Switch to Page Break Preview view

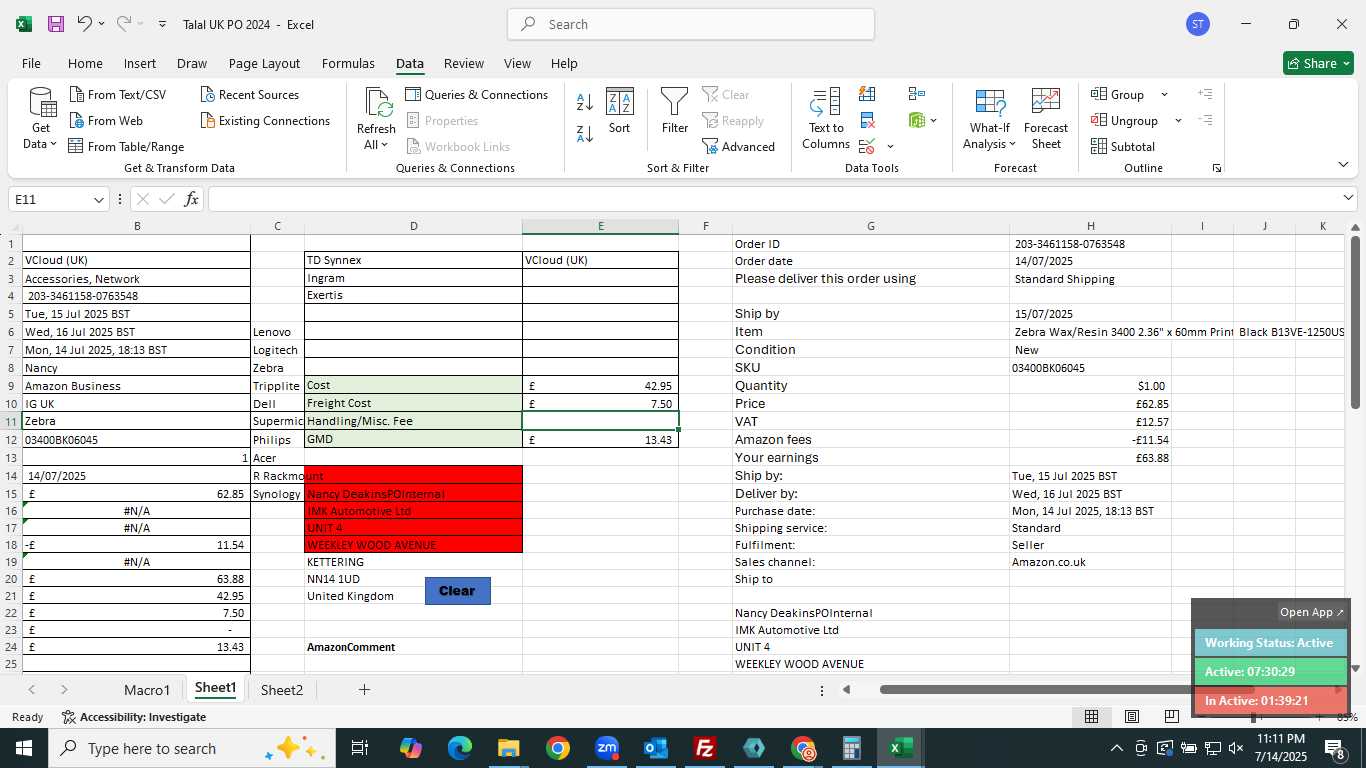coord(1171,717)
